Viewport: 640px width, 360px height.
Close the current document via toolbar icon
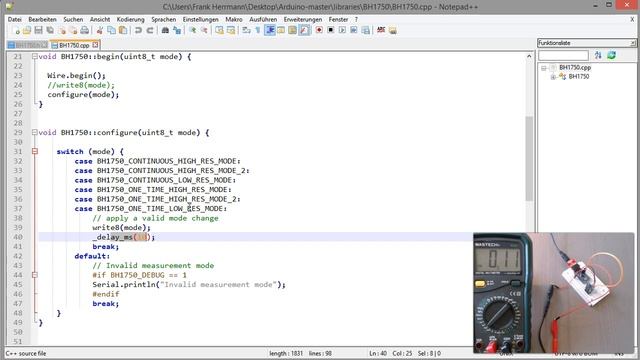[62, 30]
